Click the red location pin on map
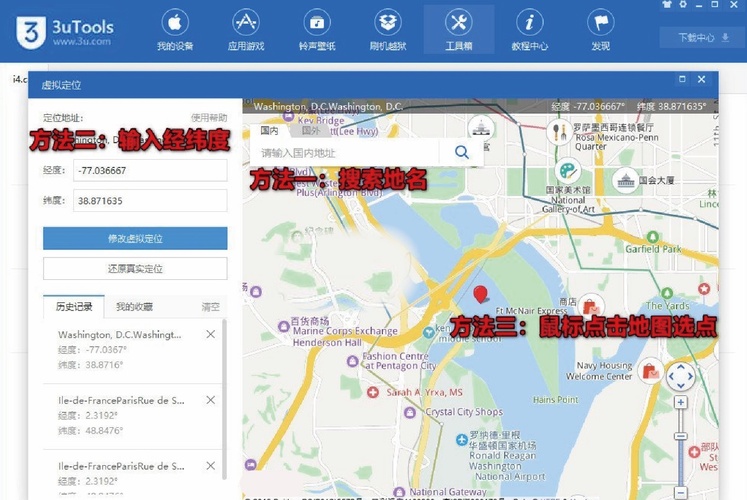This screenshot has width=747, height=500. [x=481, y=294]
